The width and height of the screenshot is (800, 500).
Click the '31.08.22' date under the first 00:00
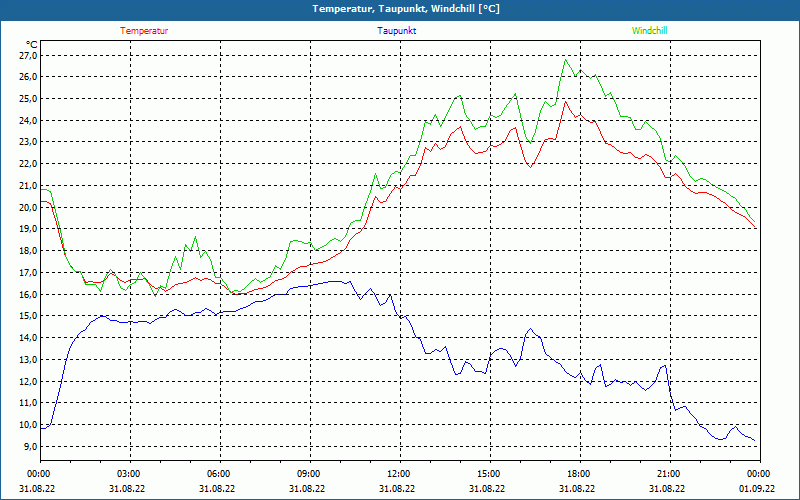(x=37, y=488)
